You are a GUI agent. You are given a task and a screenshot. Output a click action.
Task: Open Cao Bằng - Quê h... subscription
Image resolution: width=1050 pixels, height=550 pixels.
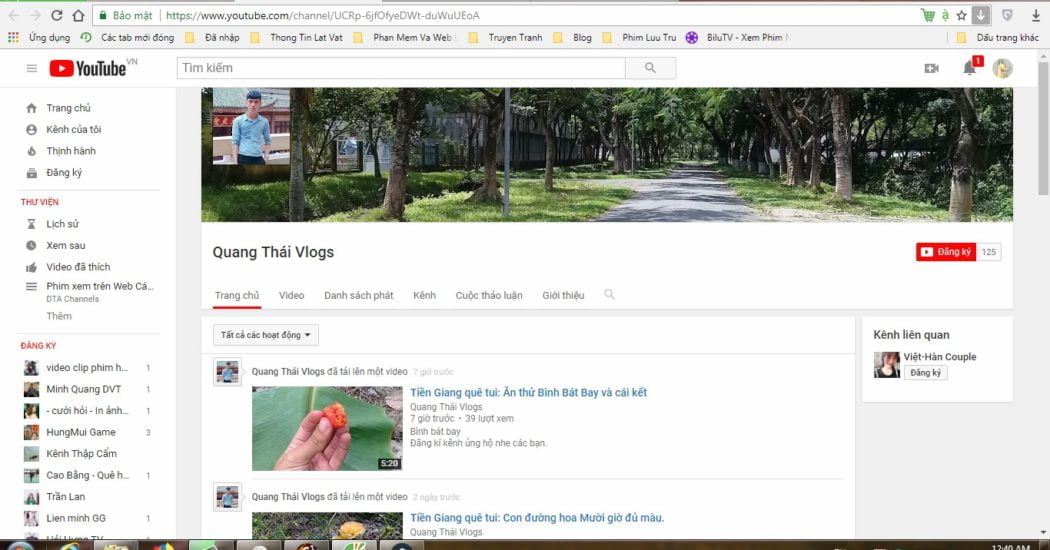pyautogui.click(x=87, y=475)
